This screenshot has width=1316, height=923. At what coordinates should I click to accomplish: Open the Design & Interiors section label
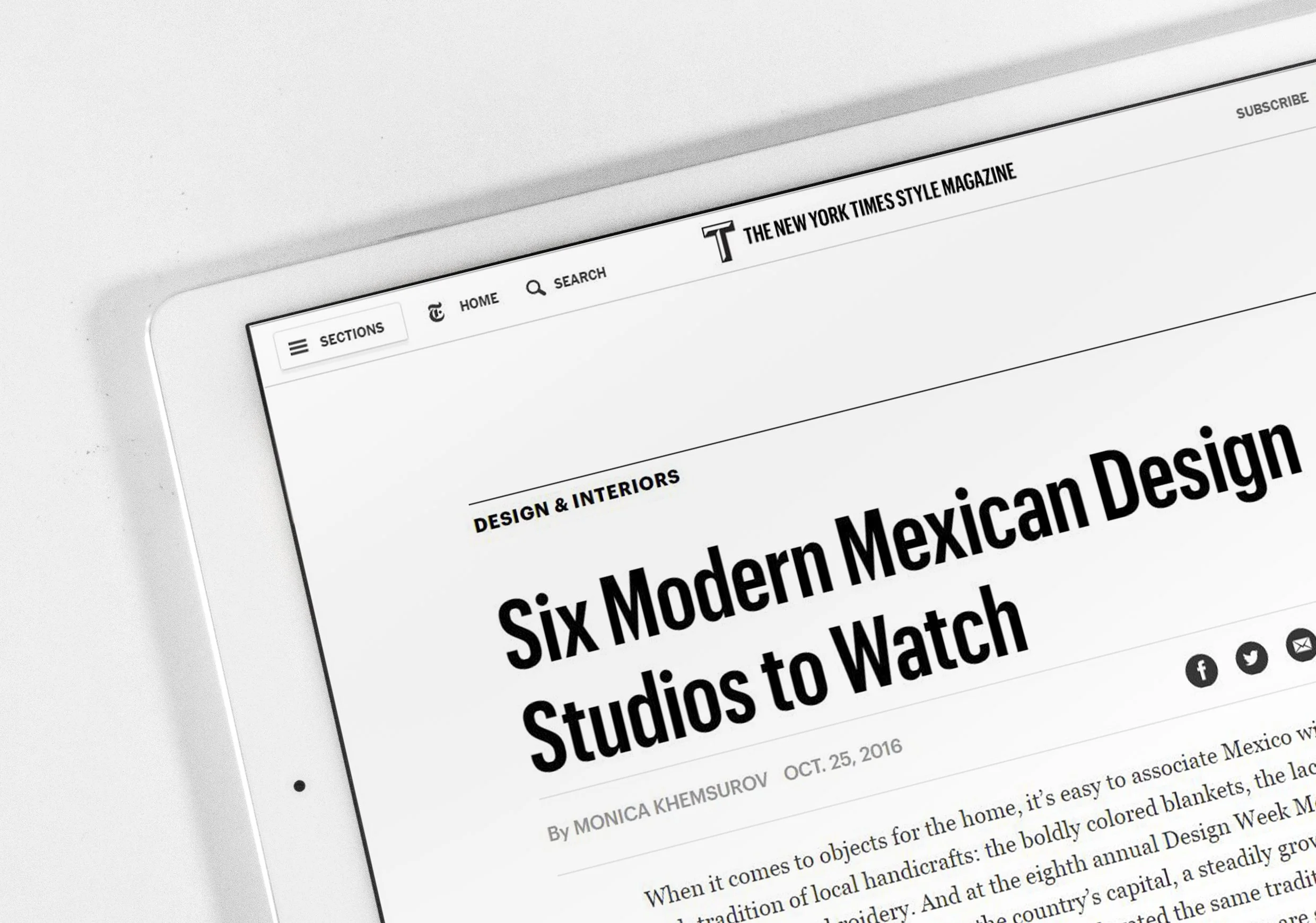(576, 501)
